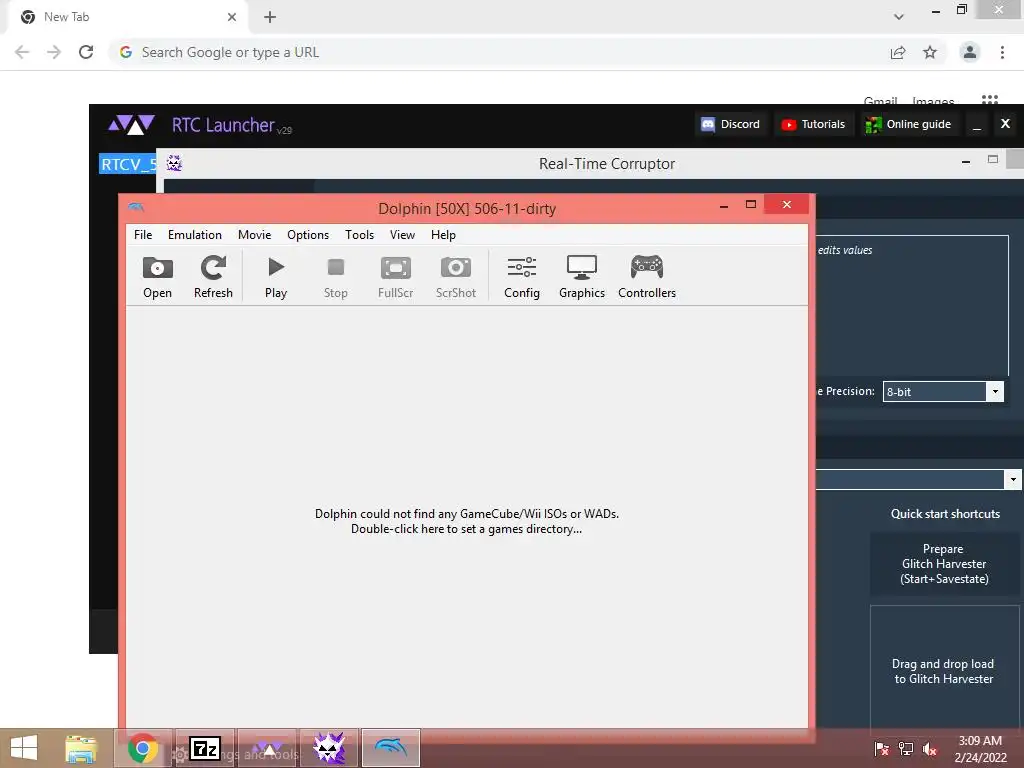Open the Chrome tab search chevron

tap(899, 17)
